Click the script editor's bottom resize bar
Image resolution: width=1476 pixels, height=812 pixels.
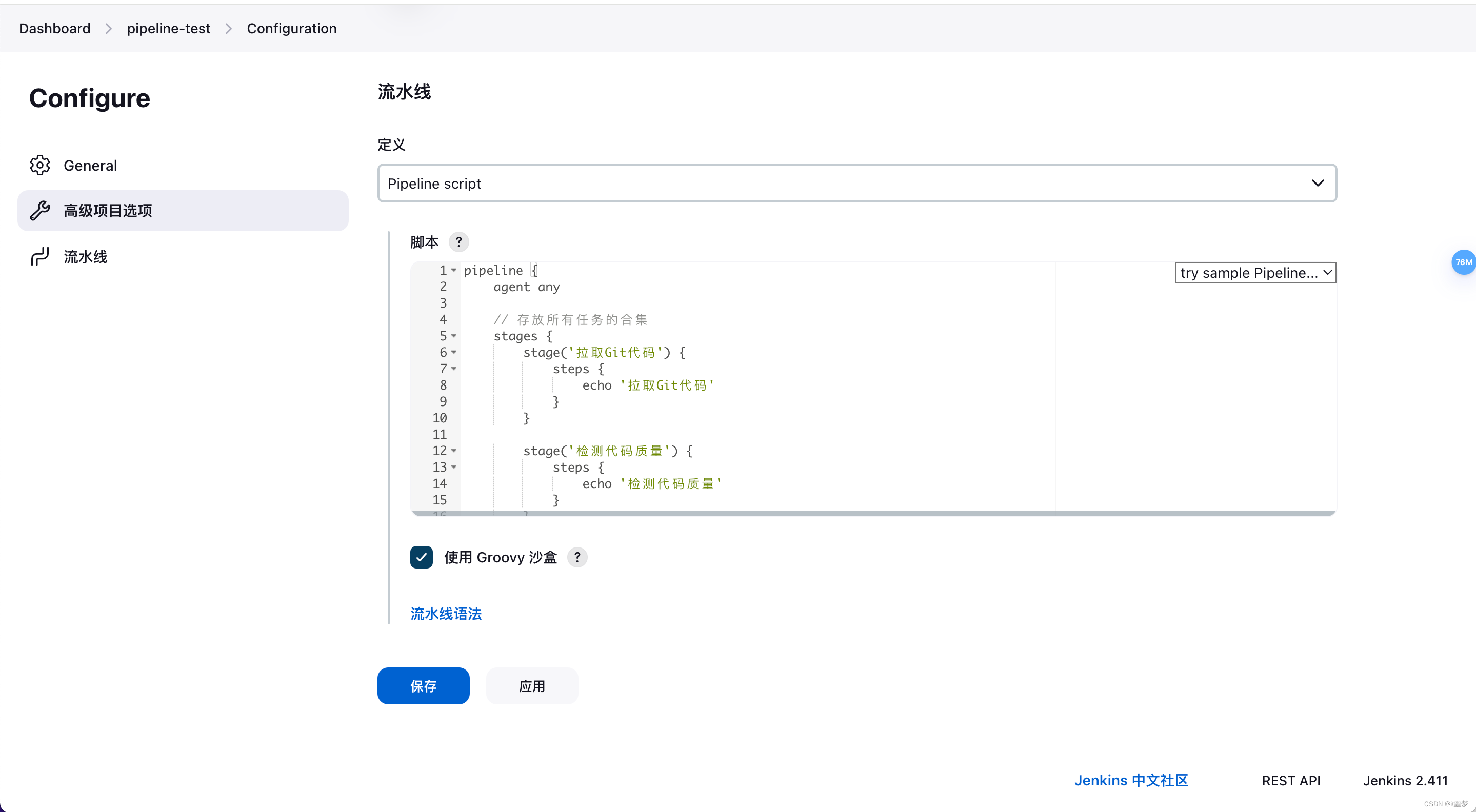tap(873, 513)
